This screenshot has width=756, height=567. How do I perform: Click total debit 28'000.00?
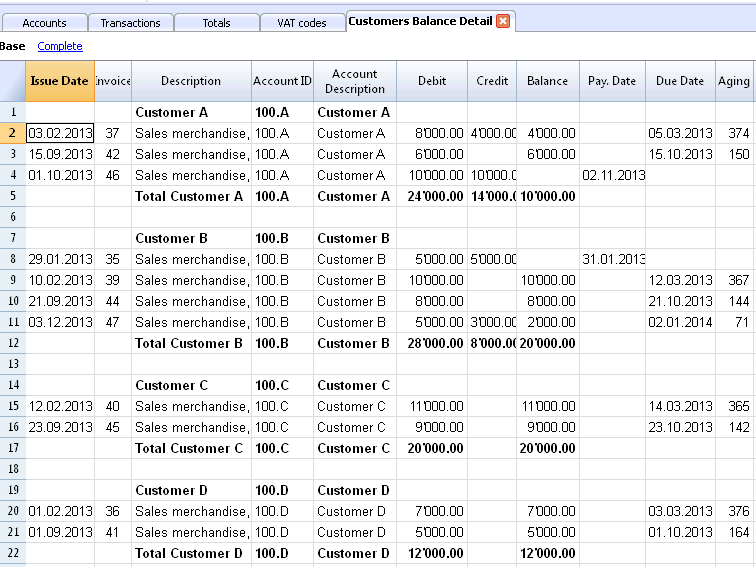tap(432, 343)
